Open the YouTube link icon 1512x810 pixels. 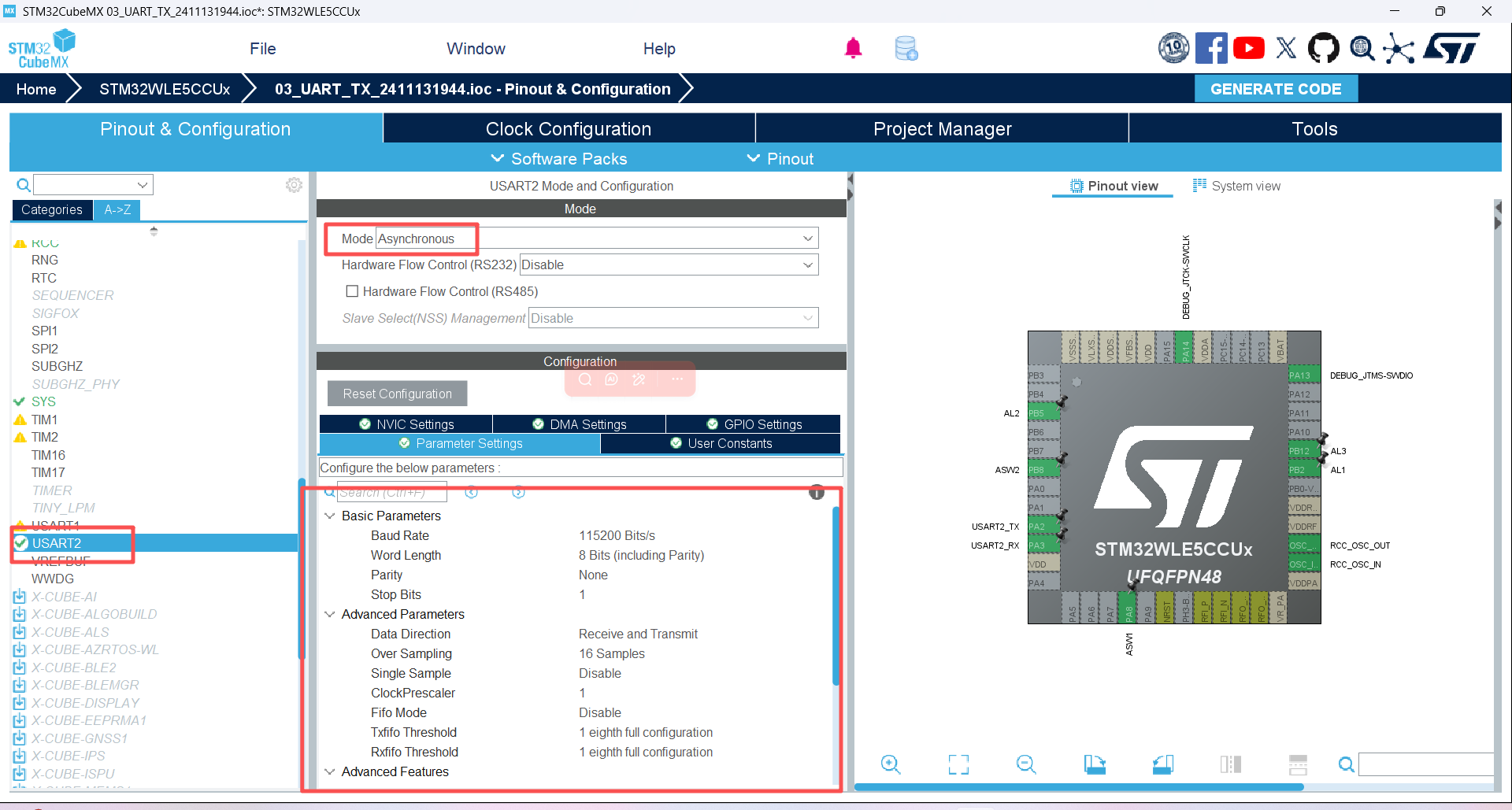click(1249, 48)
